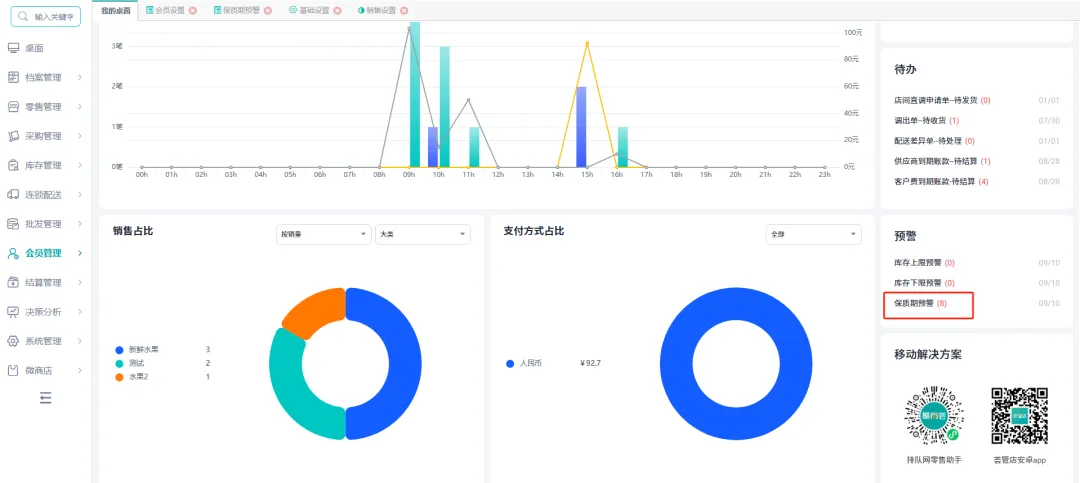Expand the 零售管理 chevron arrow

tap(80, 107)
